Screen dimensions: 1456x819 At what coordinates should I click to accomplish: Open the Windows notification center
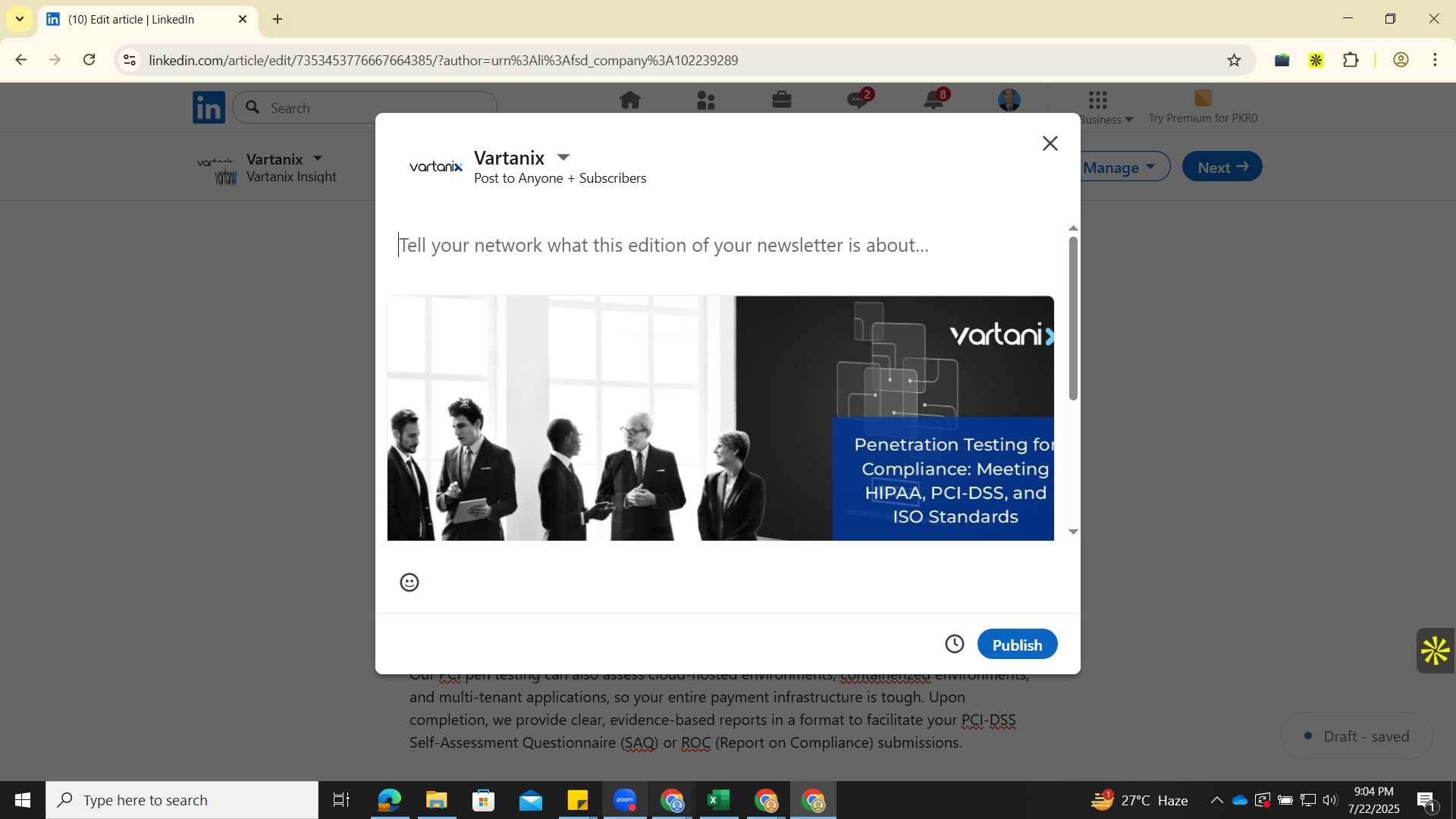click(x=1426, y=801)
